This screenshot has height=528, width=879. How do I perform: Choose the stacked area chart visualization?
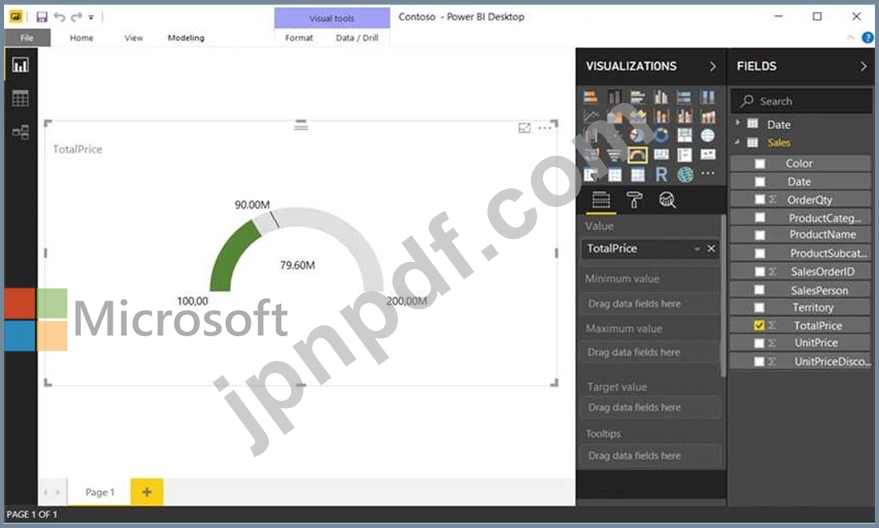(637, 116)
